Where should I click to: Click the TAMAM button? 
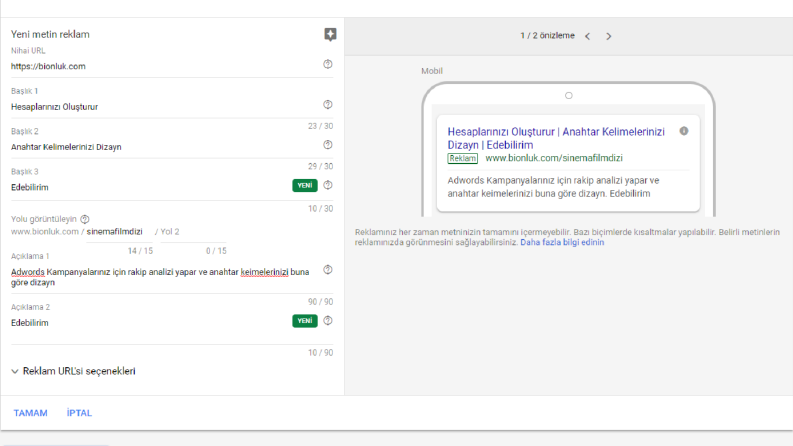coord(30,413)
